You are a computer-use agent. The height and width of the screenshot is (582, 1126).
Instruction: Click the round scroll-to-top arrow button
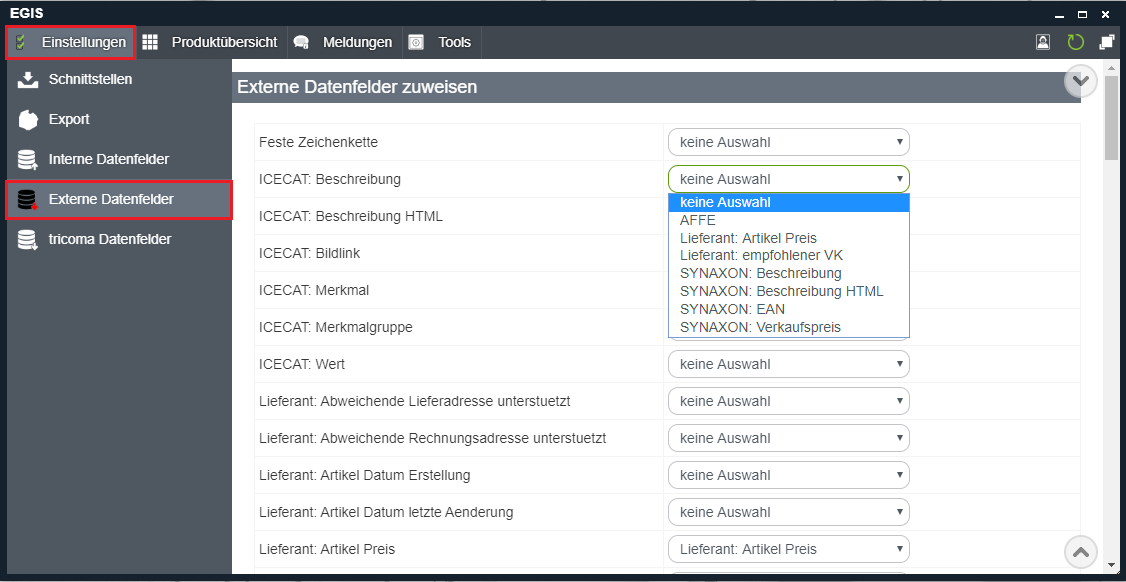pyautogui.click(x=1081, y=552)
